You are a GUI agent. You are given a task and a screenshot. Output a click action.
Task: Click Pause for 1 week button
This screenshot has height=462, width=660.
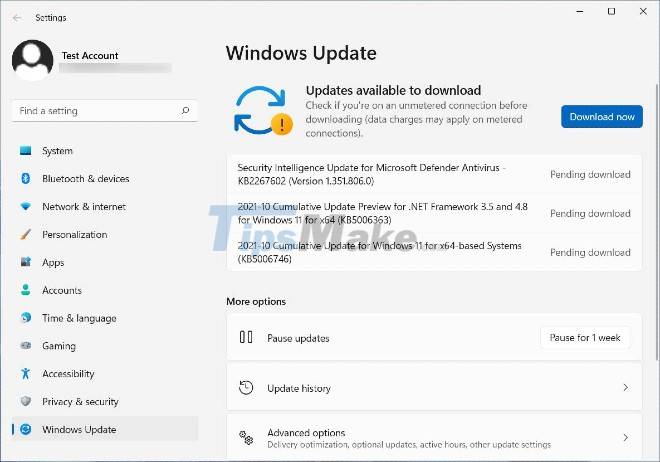[x=585, y=337]
